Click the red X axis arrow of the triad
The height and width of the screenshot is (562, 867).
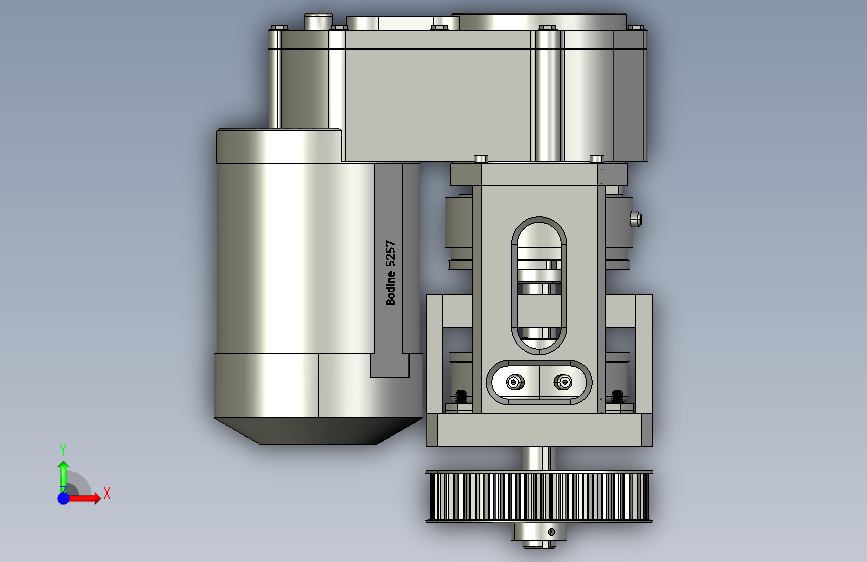pos(84,498)
